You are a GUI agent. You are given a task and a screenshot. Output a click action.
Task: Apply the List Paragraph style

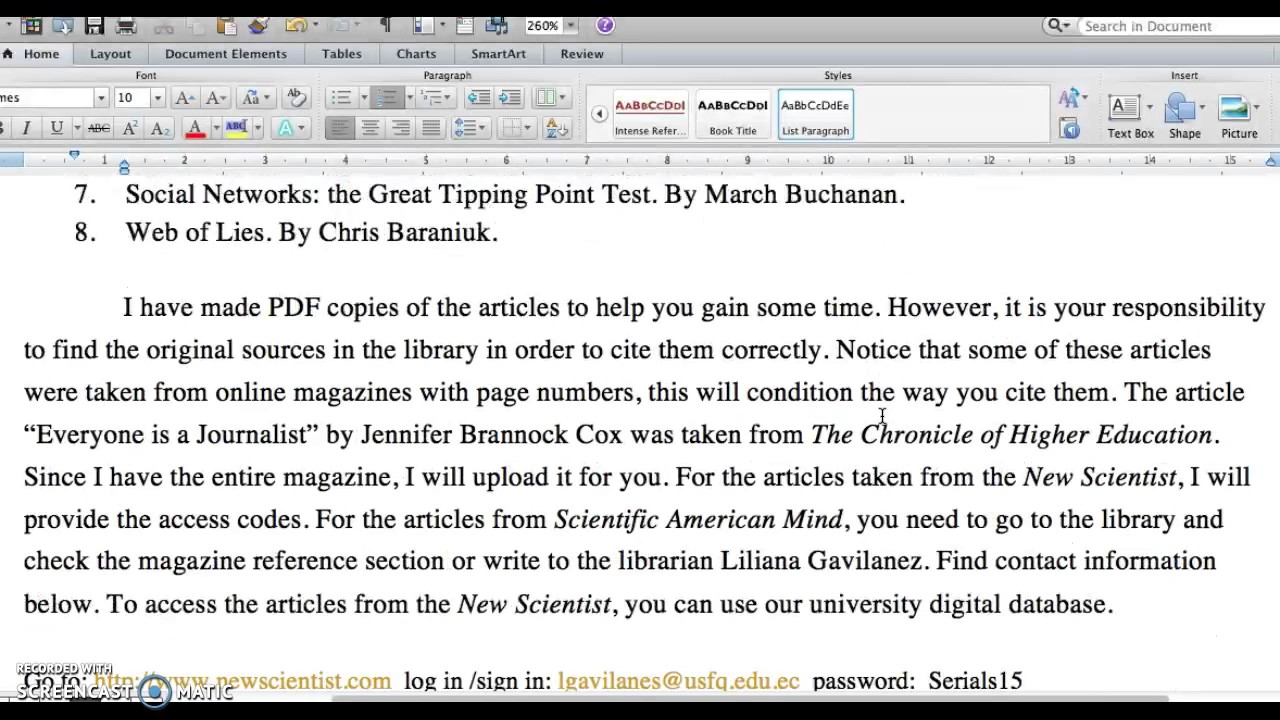815,115
